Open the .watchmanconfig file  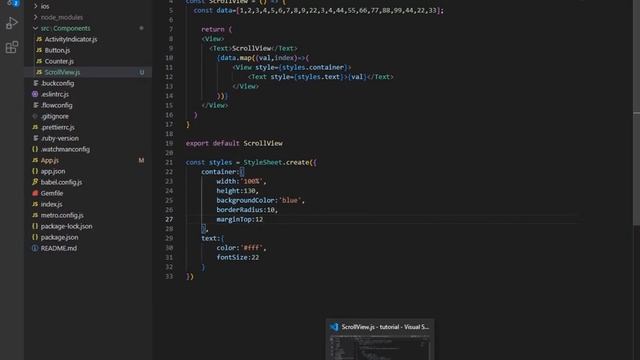(65, 149)
